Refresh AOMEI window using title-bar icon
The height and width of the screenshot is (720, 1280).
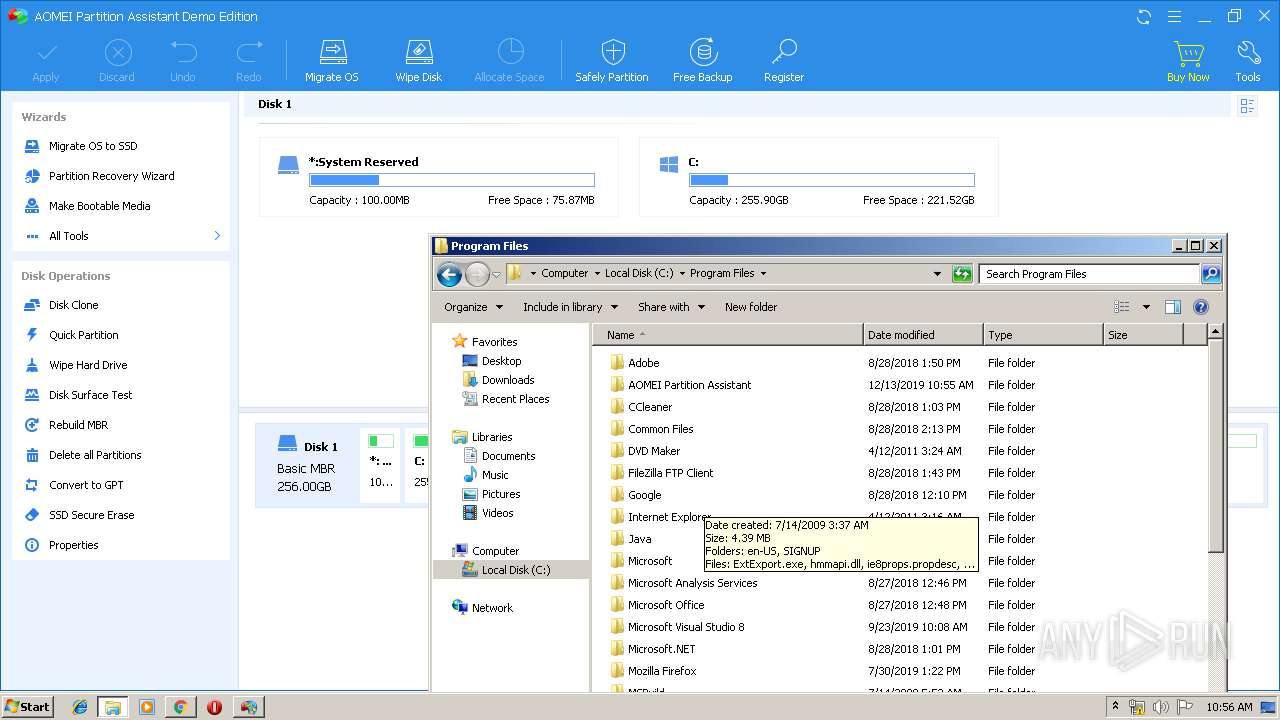point(1144,16)
